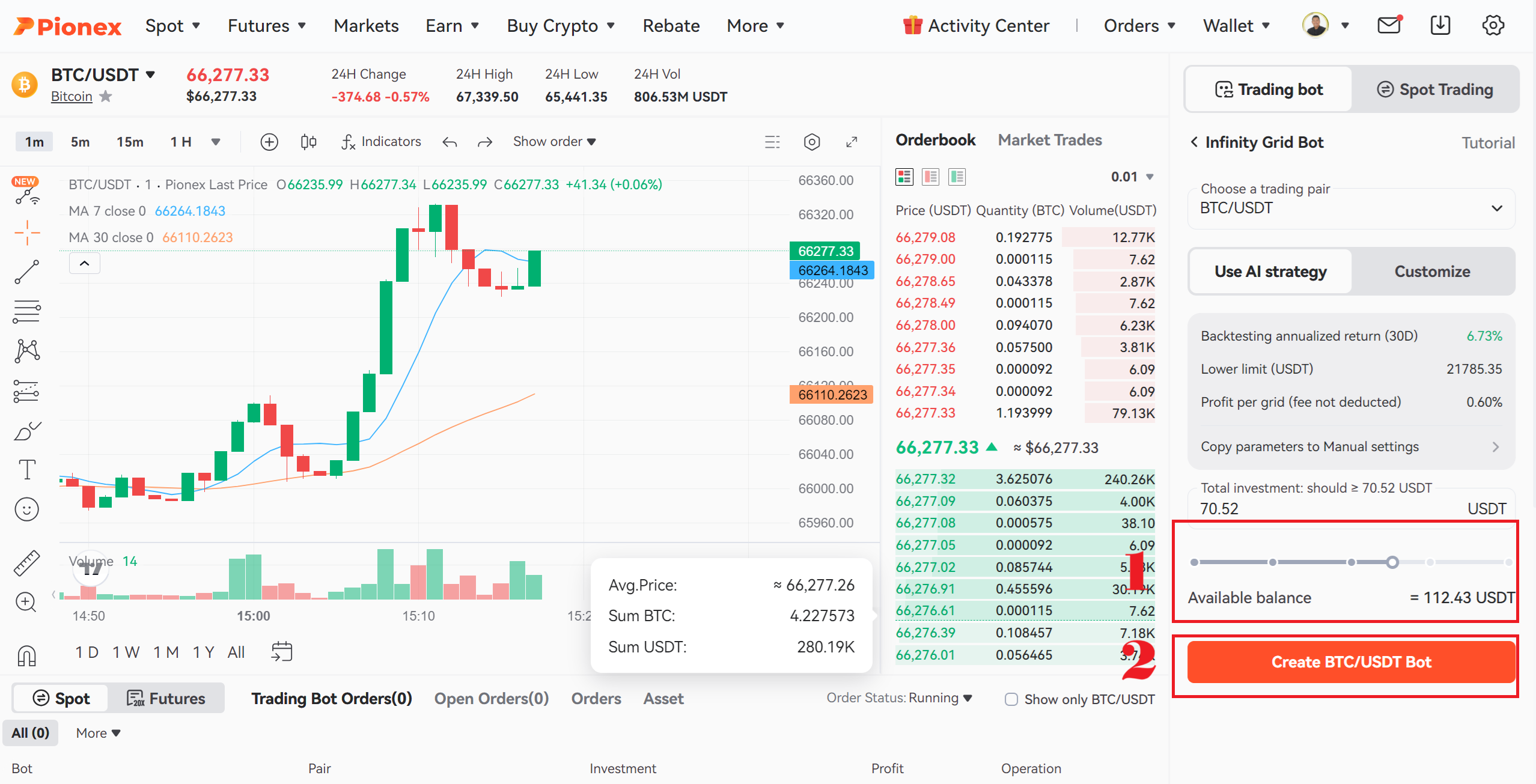Check Show only BTC/USDT
Viewport: 1536px width, 784px height.
(1011, 699)
